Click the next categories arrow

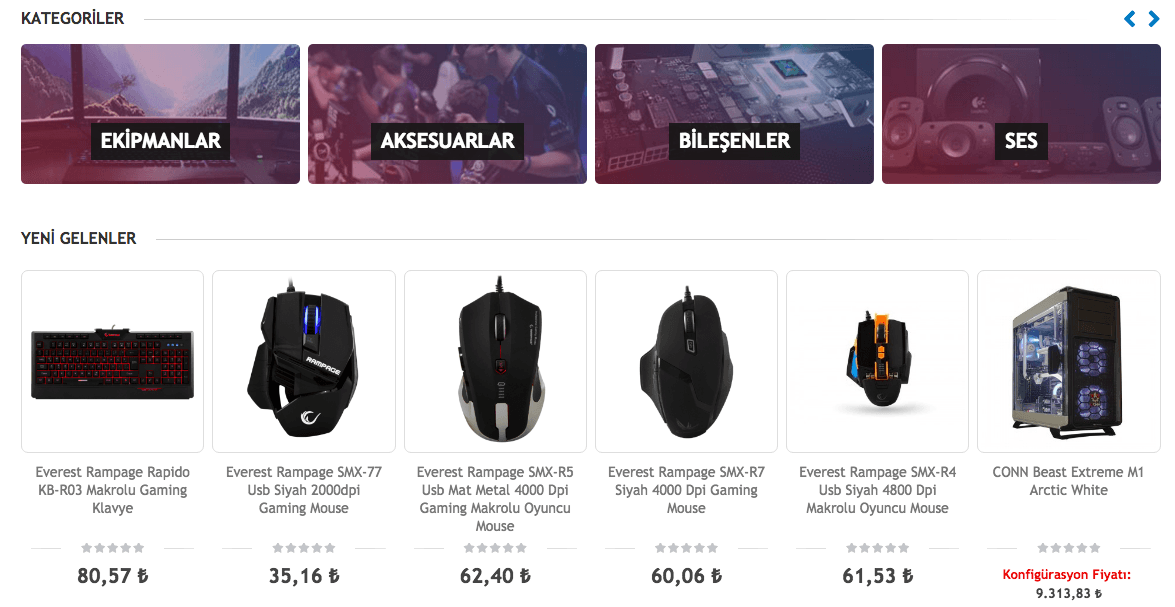(1154, 19)
